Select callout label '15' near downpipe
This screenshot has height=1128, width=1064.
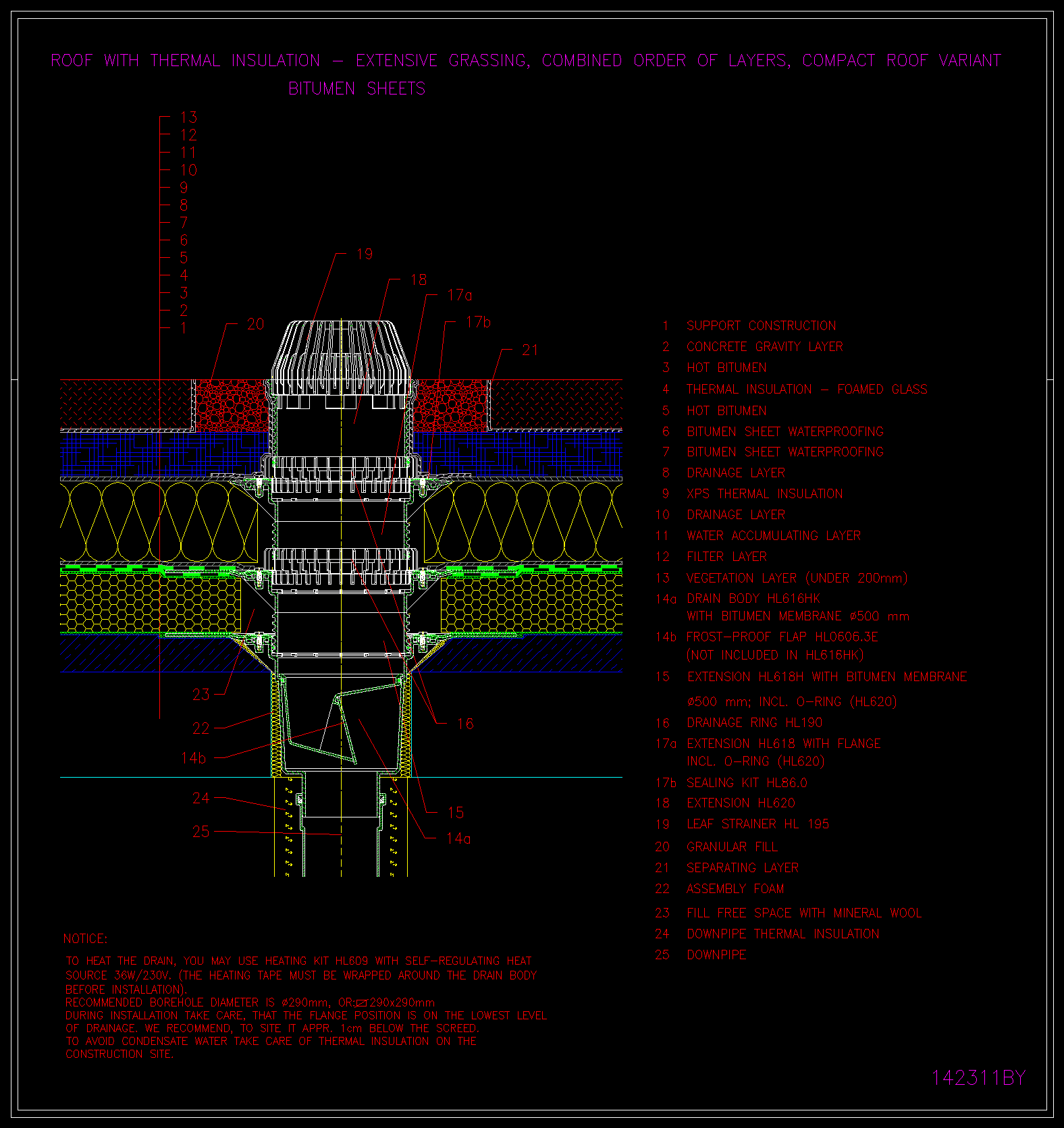[456, 813]
